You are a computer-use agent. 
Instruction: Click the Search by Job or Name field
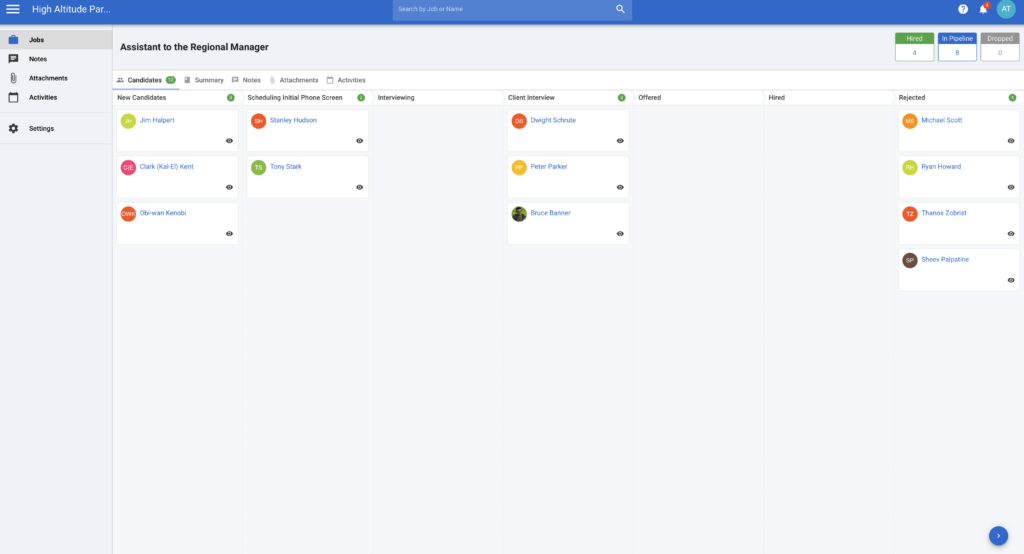point(500,9)
